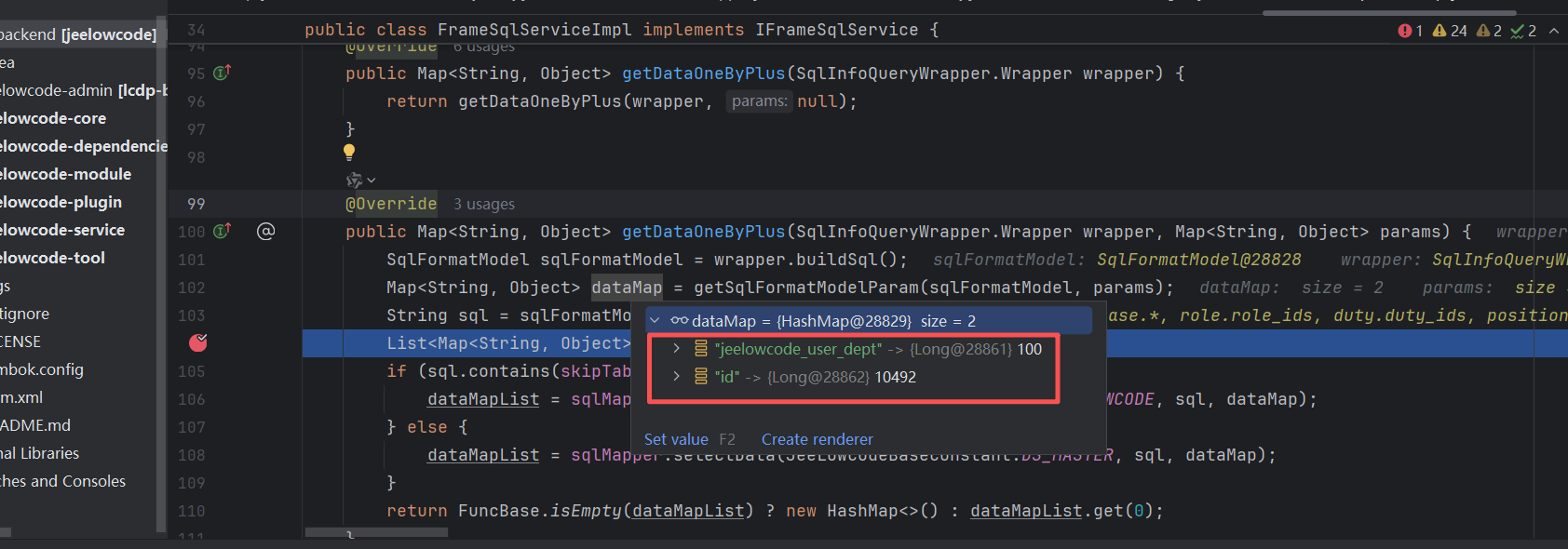Expand the "jeelowcode_user_dept" entry
Image resolution: width=1568 pixels, height=549 pixels.
(677, 349)
